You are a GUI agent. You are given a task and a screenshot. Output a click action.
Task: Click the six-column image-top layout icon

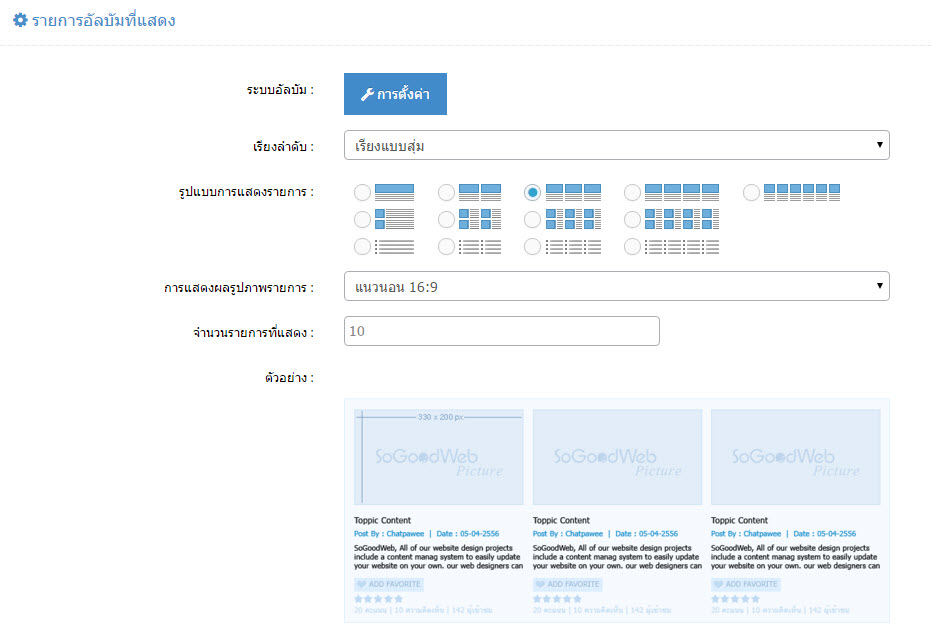pyautogui.click(x=802, y=192)
